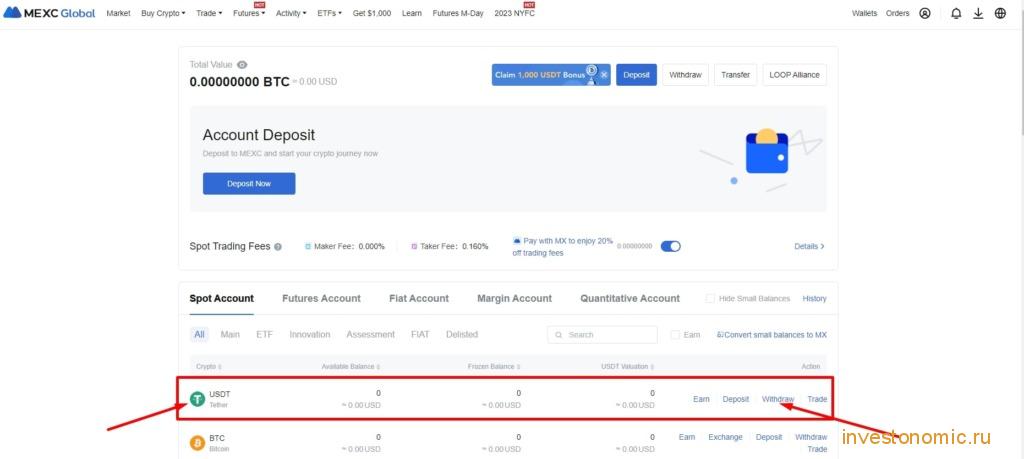Image resolution: width=1024 pixels, height=459 pixels.
Task: Open the MEXC Global logo home link
Action: 49,13
